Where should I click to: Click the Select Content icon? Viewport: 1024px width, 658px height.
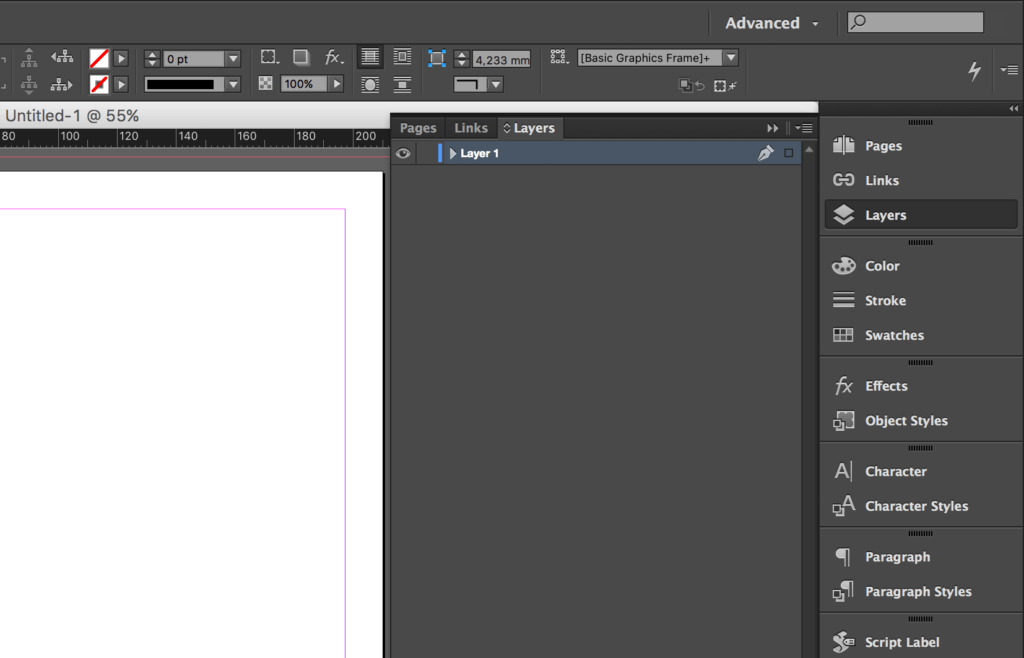[29, 84]
